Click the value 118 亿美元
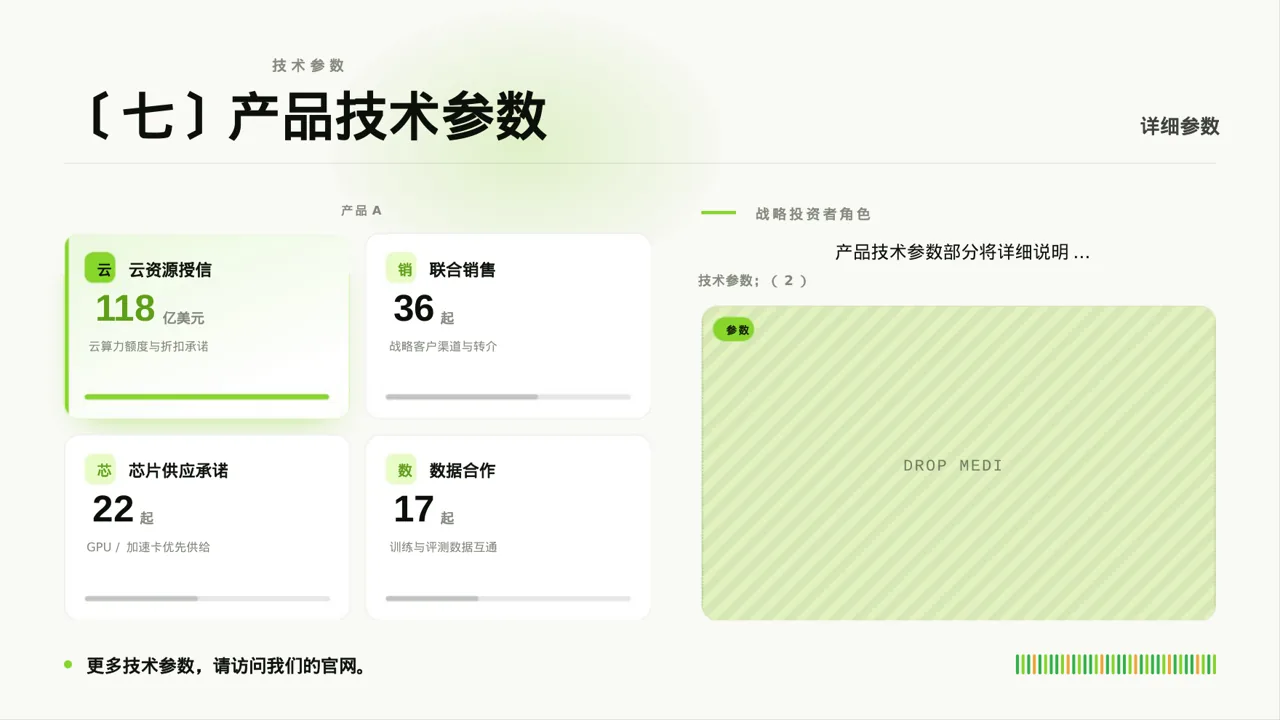The width and height of the screenshot is (1280, 720). (150, 309)
